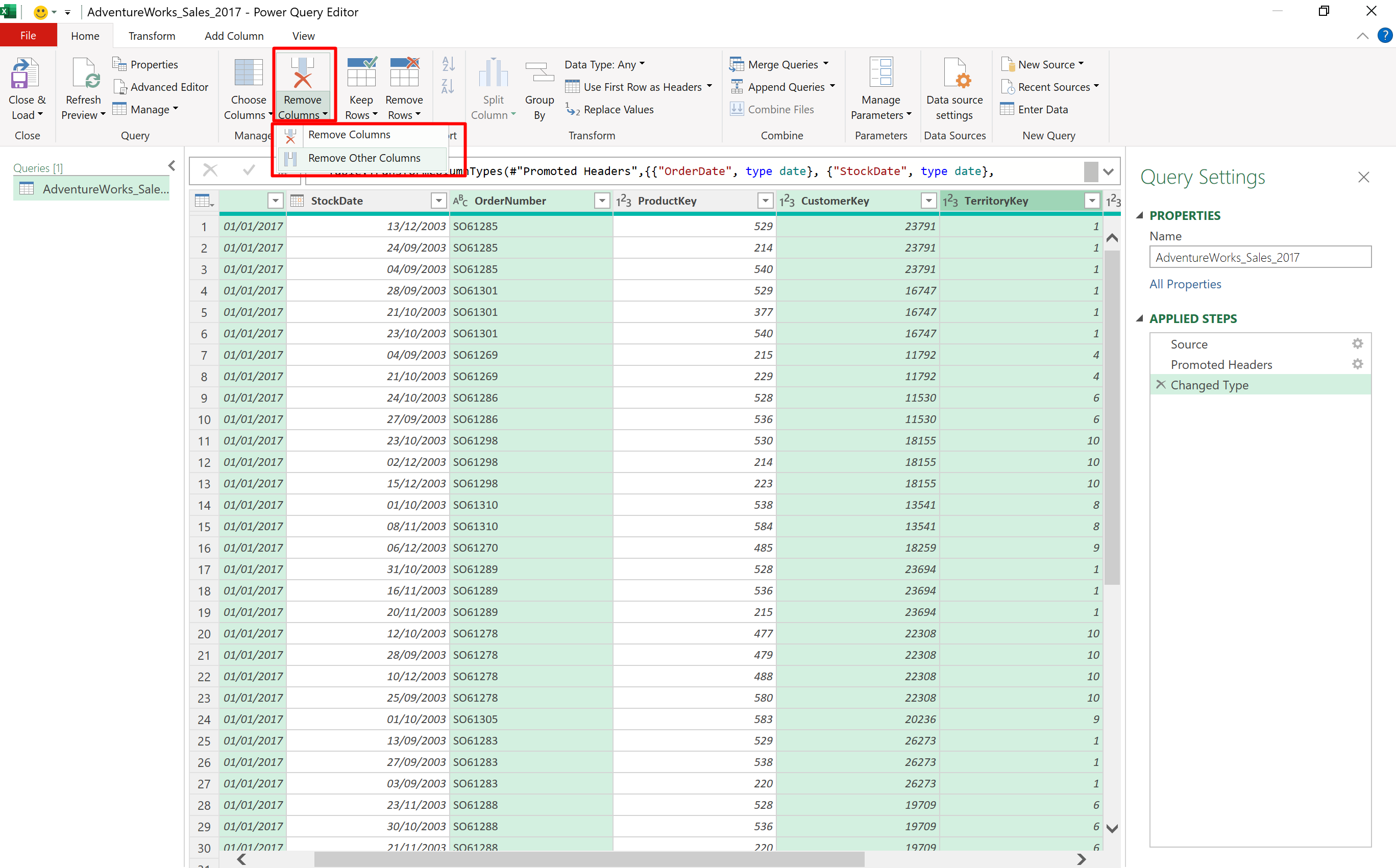The width and height of the screenshot is (1396, 868).
Task: Collapse the Queries pane
Action: [x=172, y=166]
